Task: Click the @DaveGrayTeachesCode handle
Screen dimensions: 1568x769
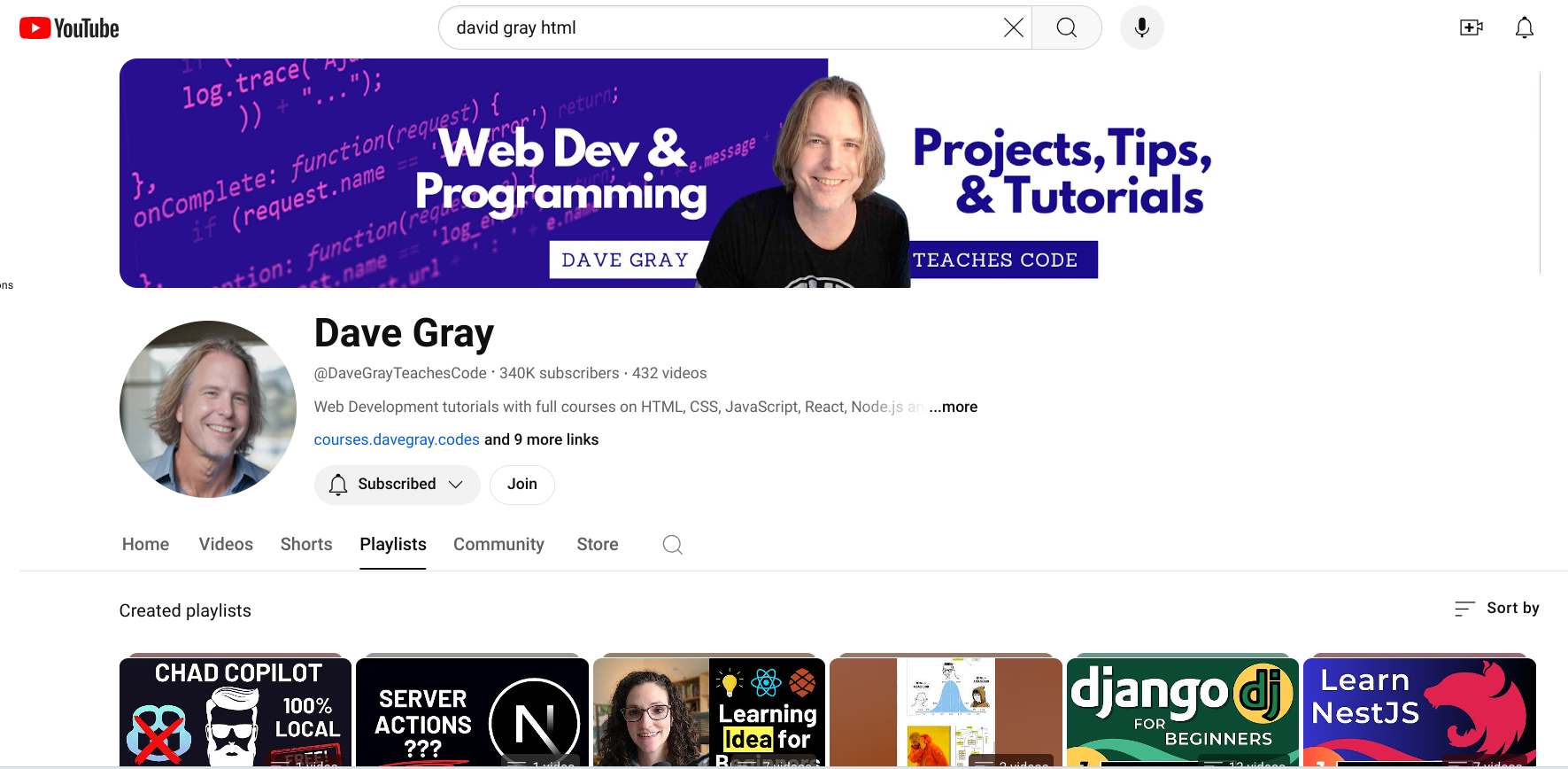Action: pyautogui.click(x=400, y=373)
